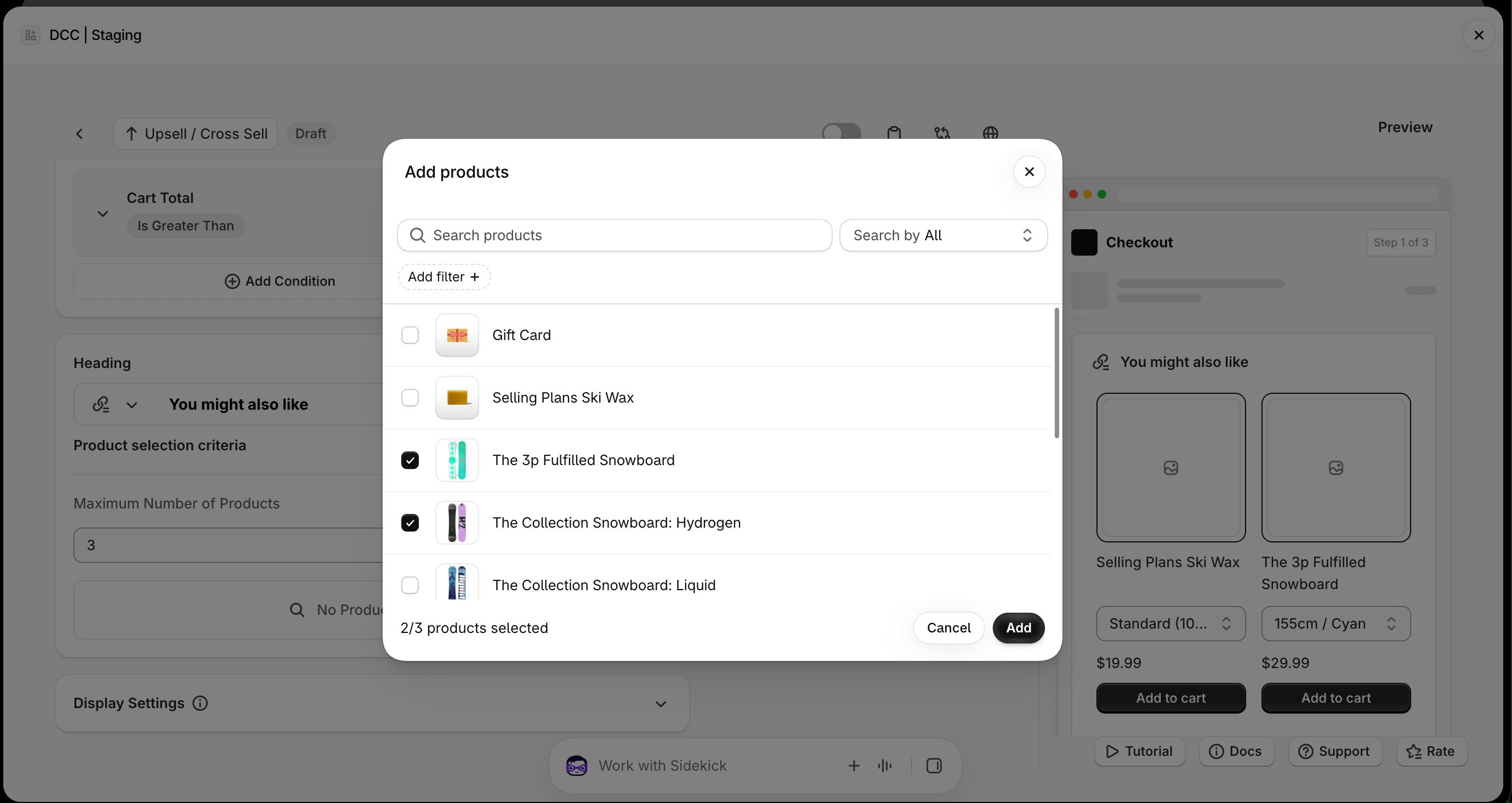Screen dimensions: 1512x803
Task: Click the Hydrogen snowboard thumbnail
Action: pyautogui.click(x=457, y=523)
